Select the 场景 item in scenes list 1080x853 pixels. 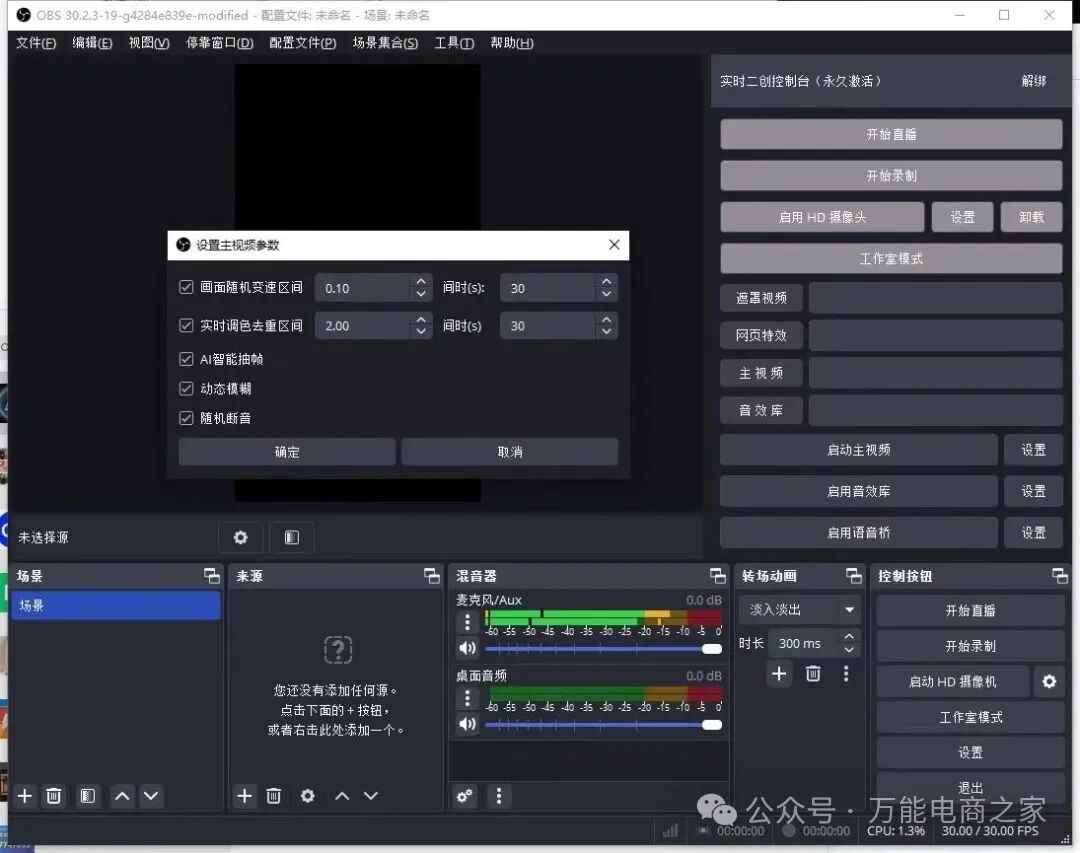(x=116, y=605)
